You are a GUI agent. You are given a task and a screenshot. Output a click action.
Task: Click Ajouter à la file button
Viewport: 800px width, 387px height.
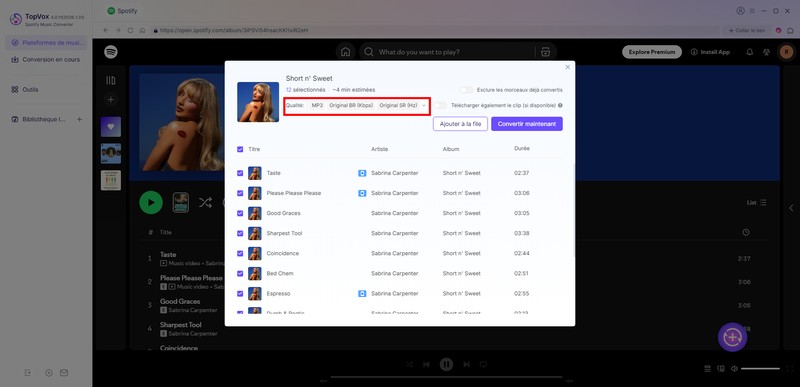click(460, 124)
